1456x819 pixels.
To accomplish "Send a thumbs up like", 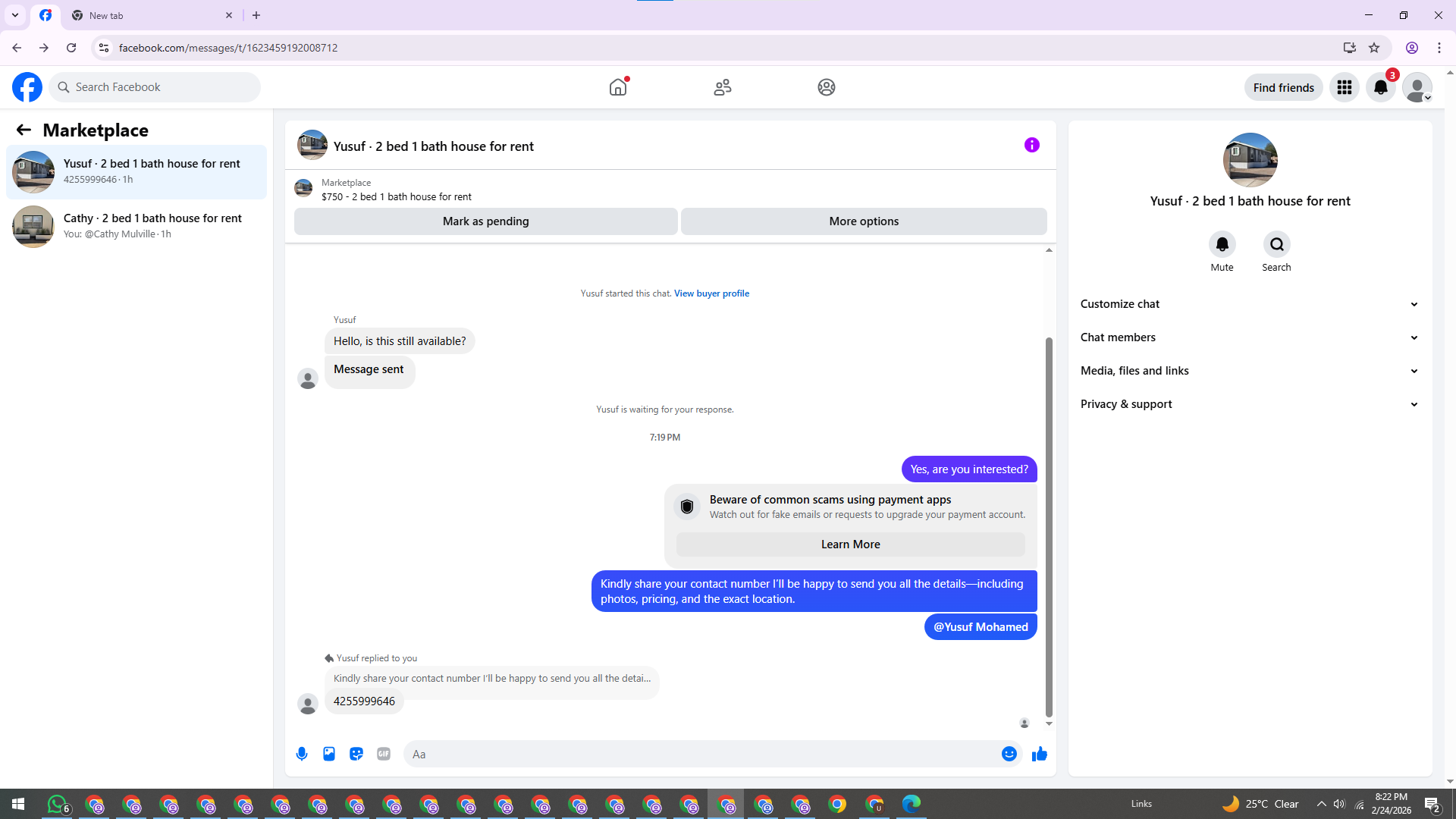I will (1040, 754).
